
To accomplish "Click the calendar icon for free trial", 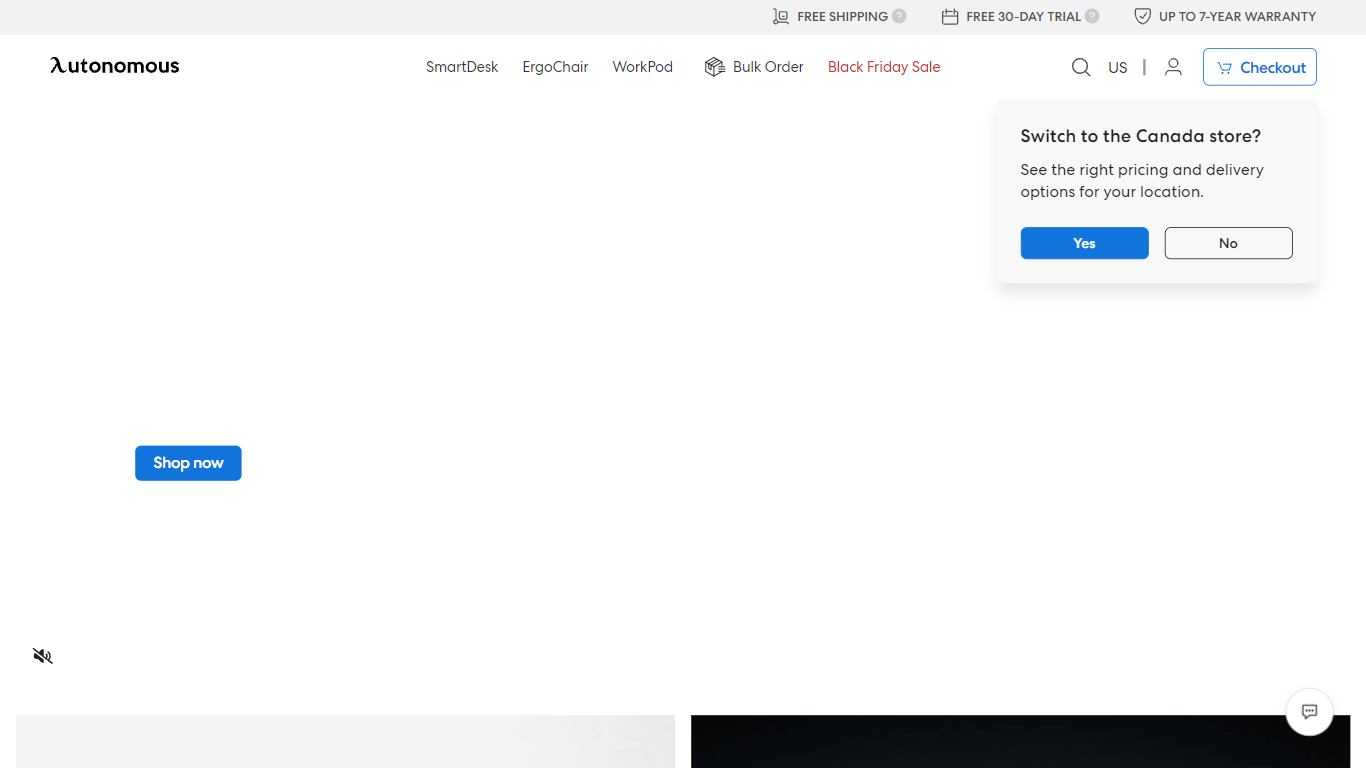I will [950, 16].
